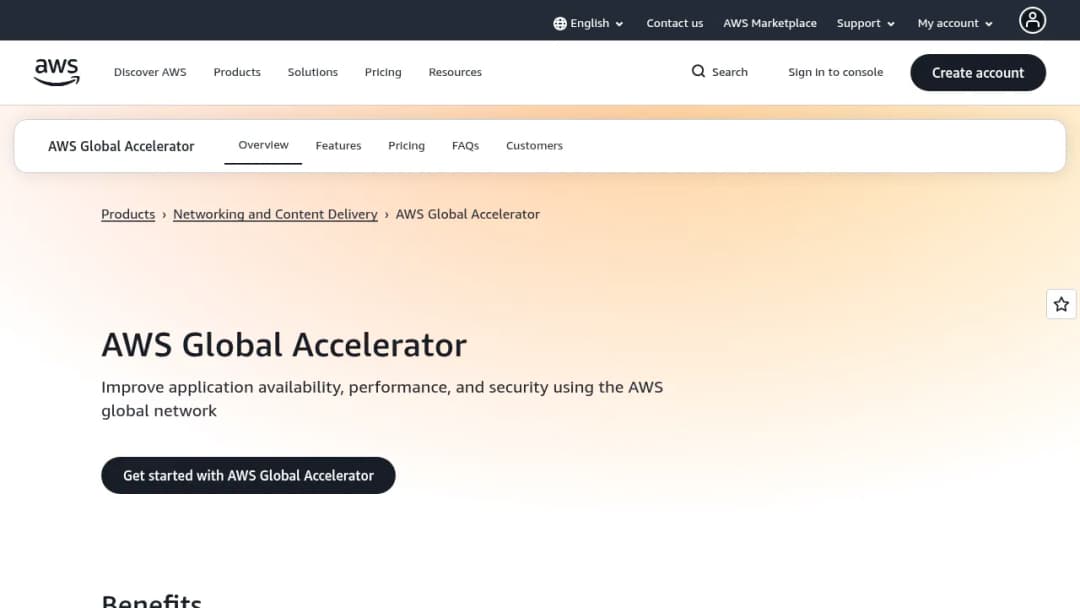Click Sign in to console

coord(835,72)
